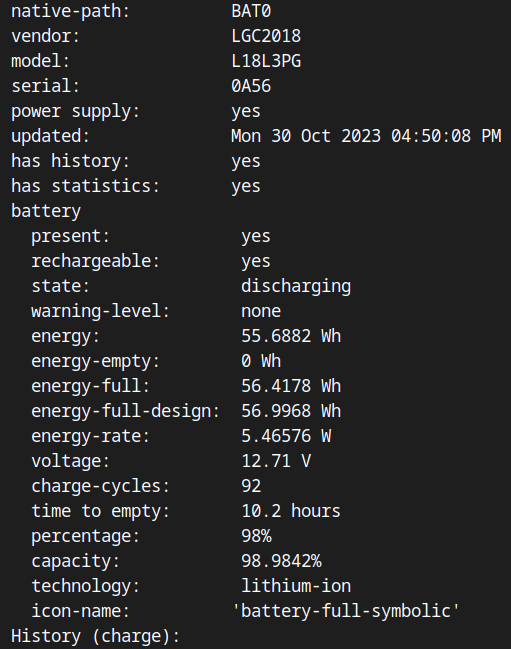Click the vendor value LGC2018

click(x=266, y=36)
